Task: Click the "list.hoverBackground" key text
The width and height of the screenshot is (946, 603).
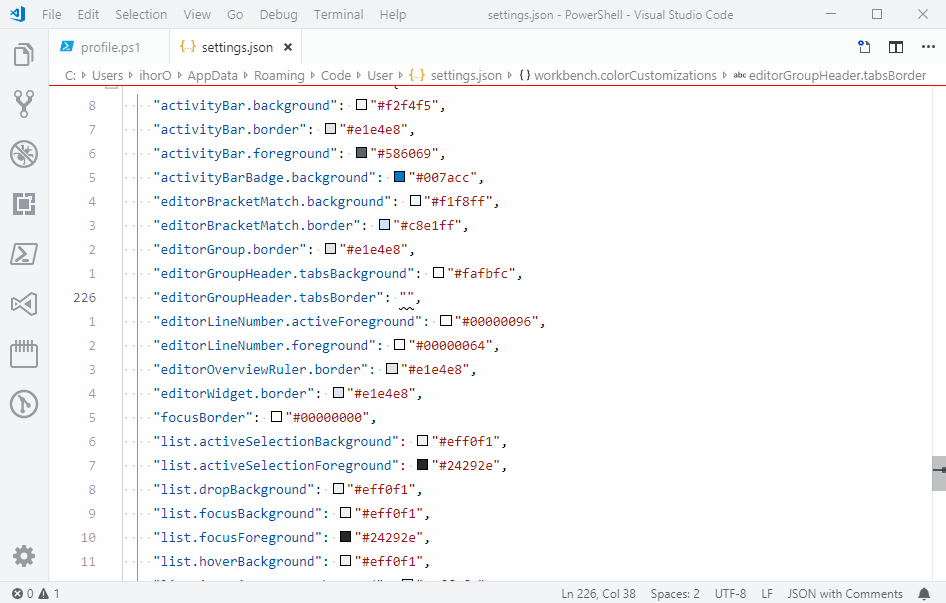Action: tap(237, 561)
